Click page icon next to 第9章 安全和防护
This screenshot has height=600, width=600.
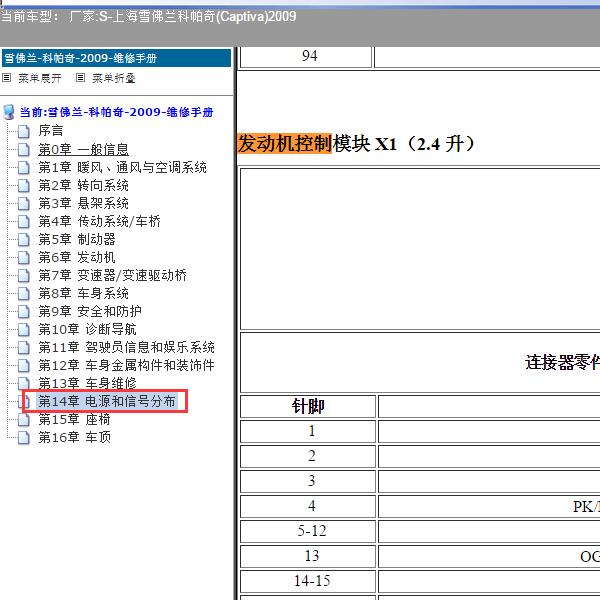point(24,311)
